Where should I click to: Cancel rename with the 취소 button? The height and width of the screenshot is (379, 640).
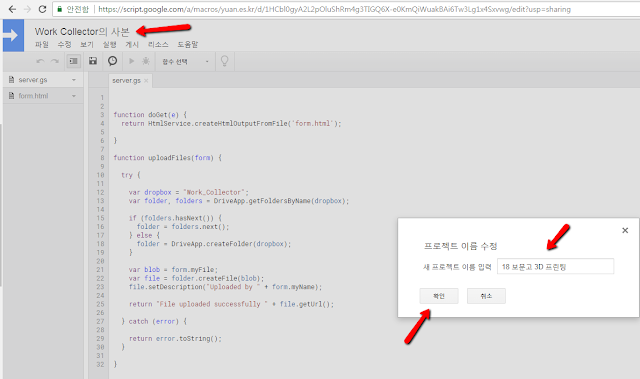(x=486, y=296)
